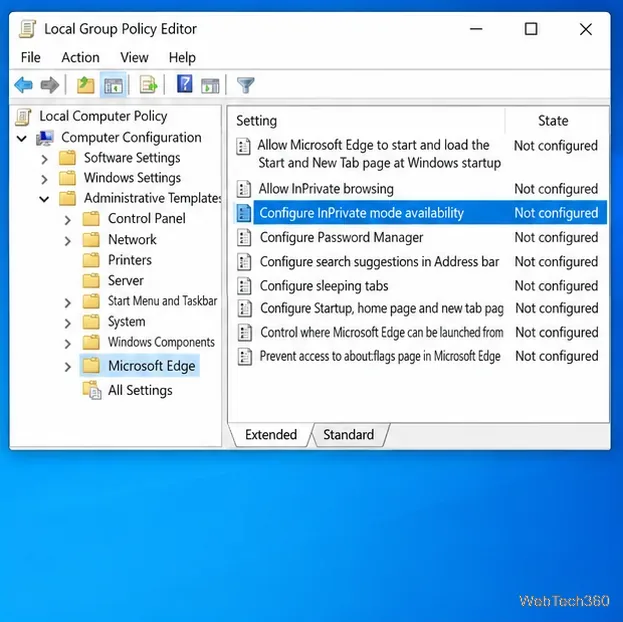Expand the Windows Settings node
This screenshot has height=622, width=623.
point(44,180)
